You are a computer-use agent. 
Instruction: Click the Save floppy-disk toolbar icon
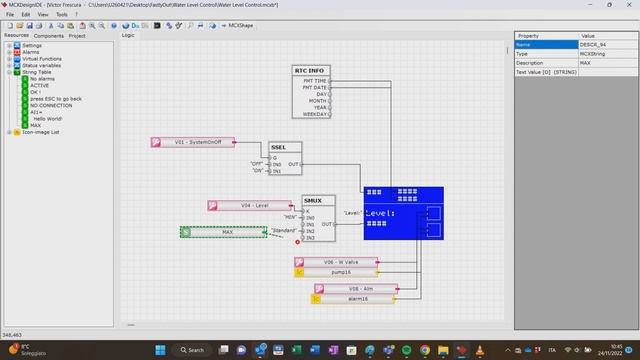29,26
